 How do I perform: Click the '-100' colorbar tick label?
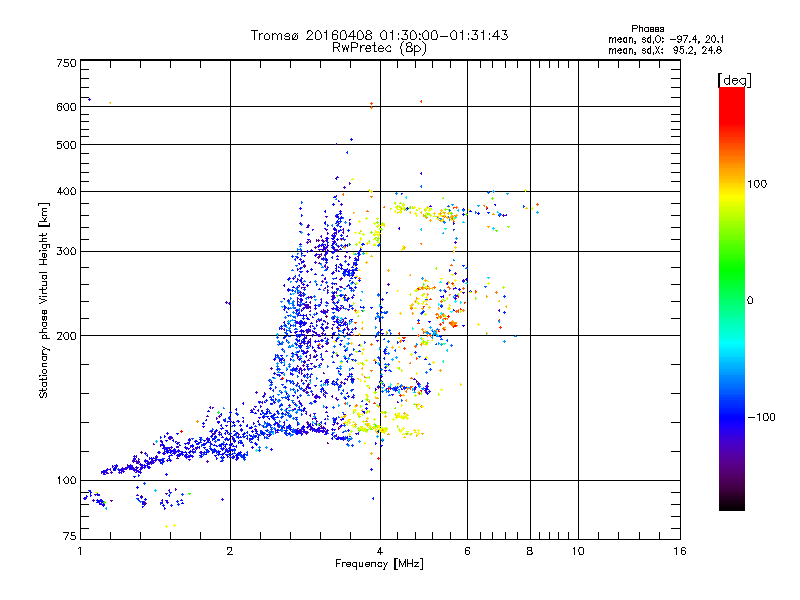tap(761, 417)
